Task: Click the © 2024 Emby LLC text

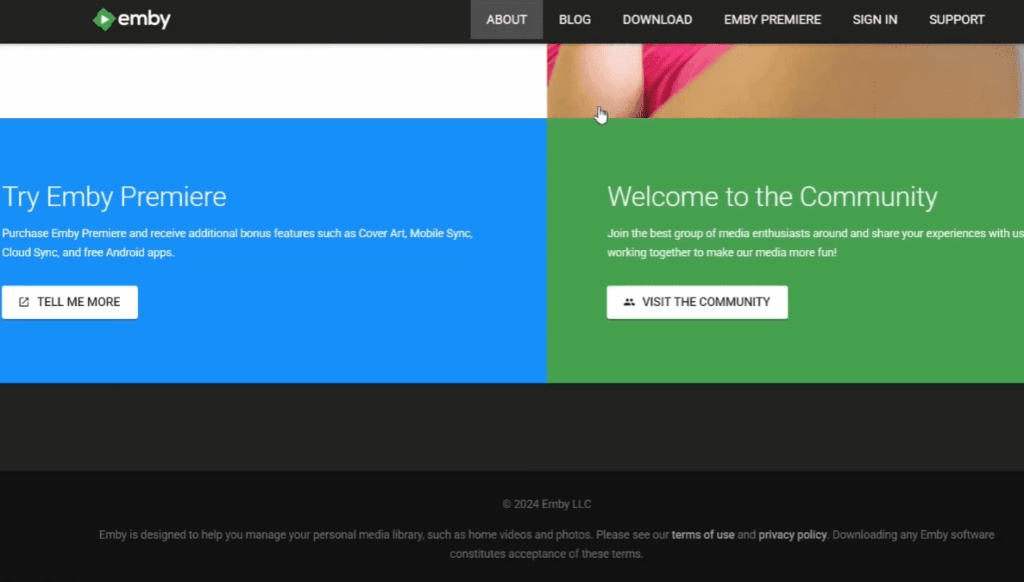Action: coord(547,504)
